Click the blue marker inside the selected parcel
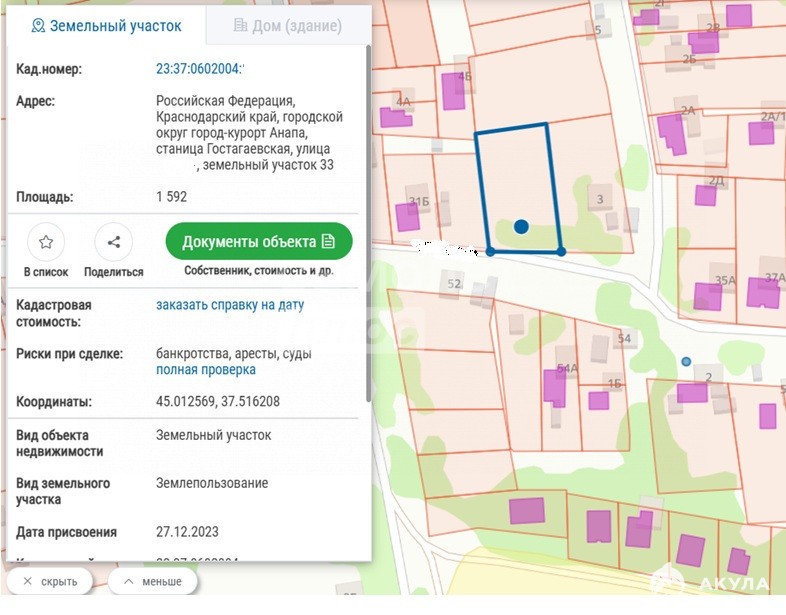This screenshot has width=786, height=615. pyautogui.click(x=521, y=227)
